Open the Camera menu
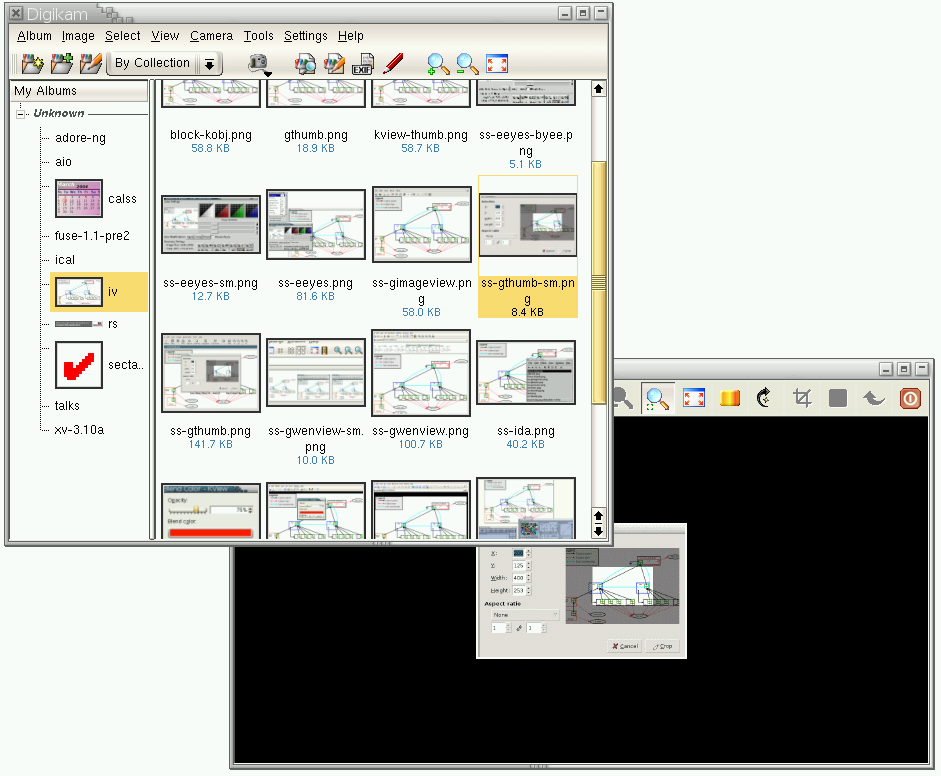The height and width of the screenshot is (776, 941). click(211, 36)
